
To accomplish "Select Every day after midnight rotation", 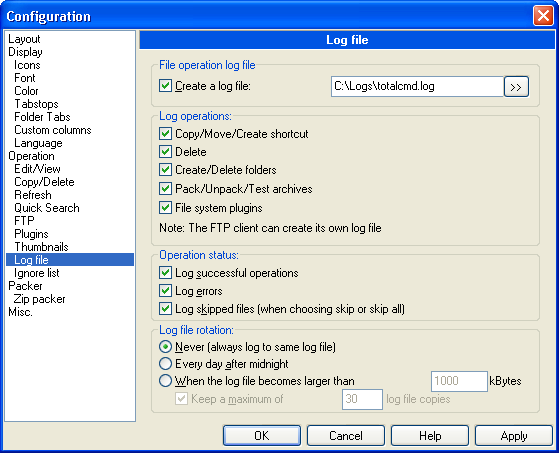I will 165,364.
